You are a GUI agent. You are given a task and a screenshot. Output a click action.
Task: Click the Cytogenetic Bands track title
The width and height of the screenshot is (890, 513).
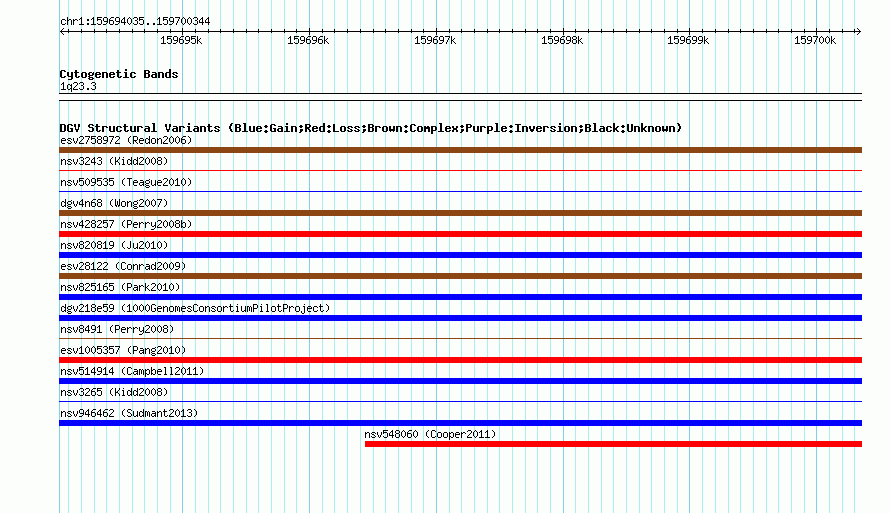coord(119,74)
